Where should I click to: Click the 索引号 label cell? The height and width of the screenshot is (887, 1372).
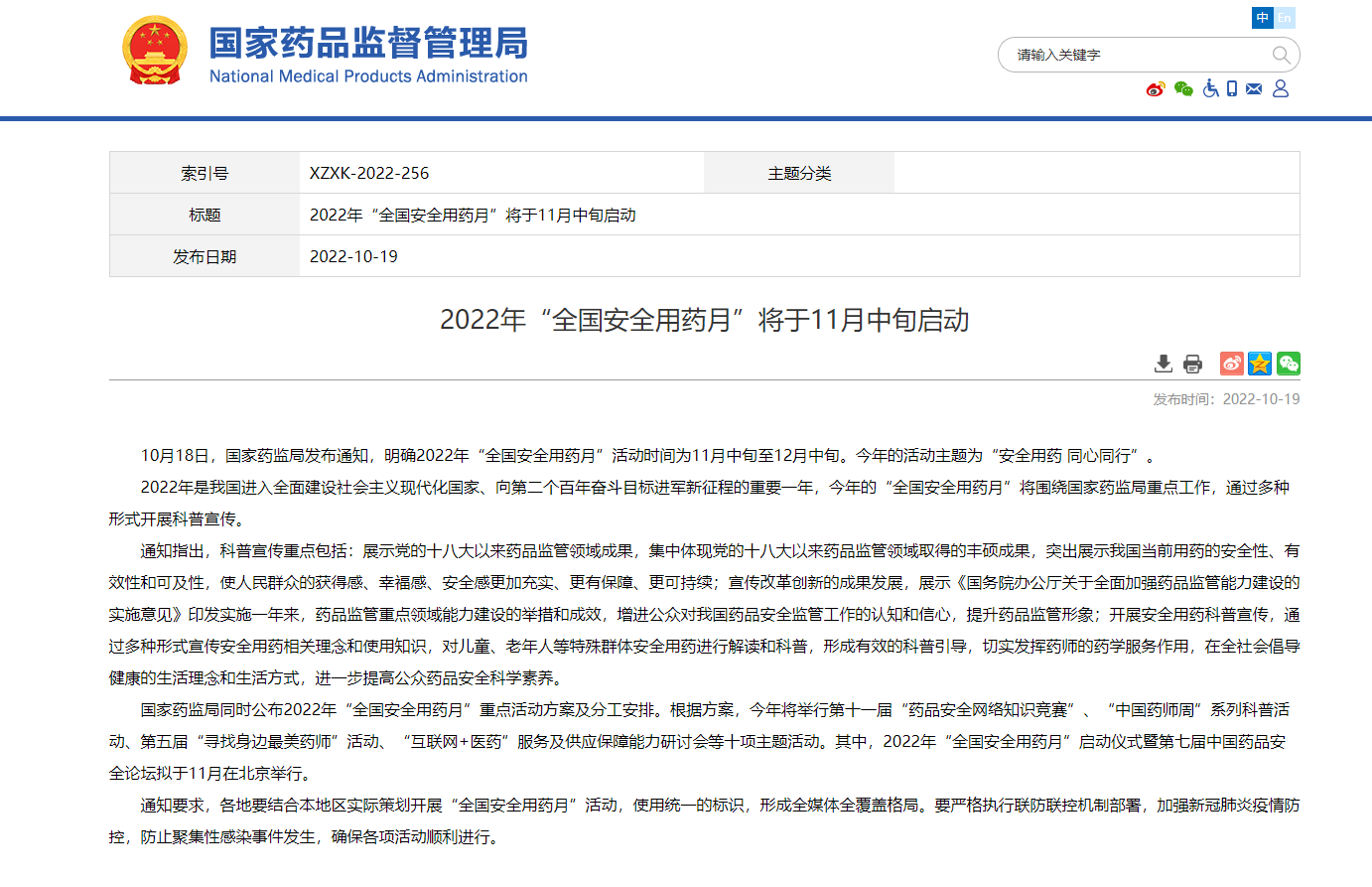(x=205, y=173)
